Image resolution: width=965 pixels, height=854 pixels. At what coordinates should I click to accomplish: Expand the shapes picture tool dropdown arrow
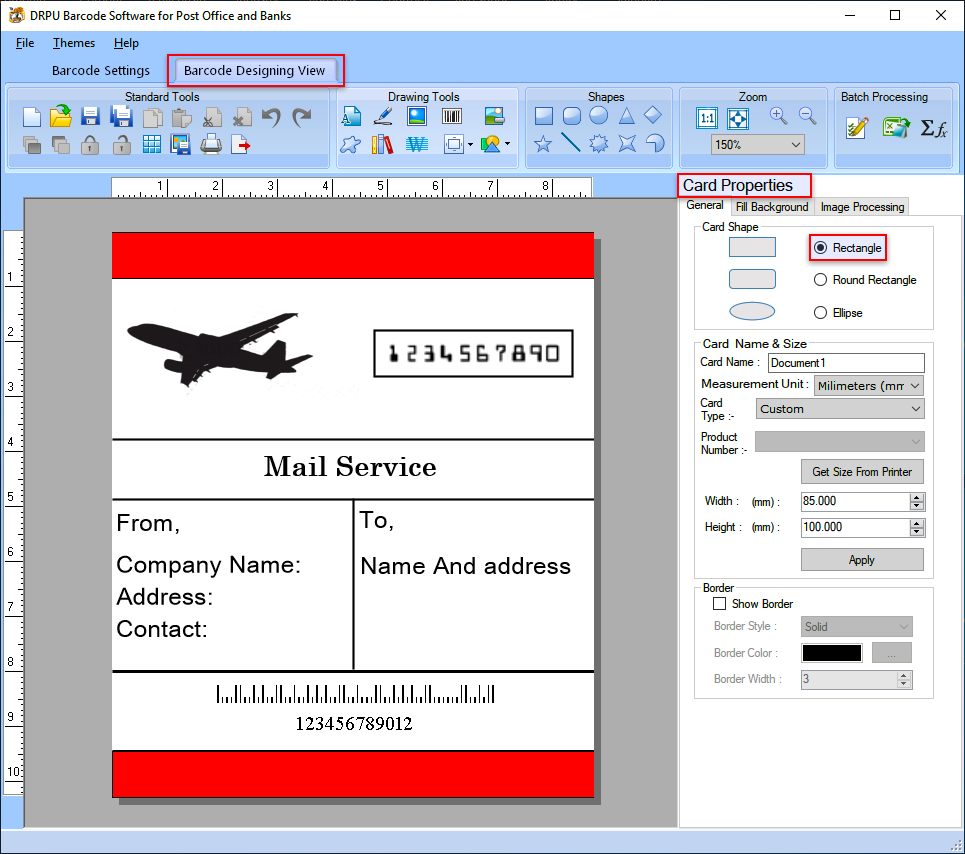(507, 145)
